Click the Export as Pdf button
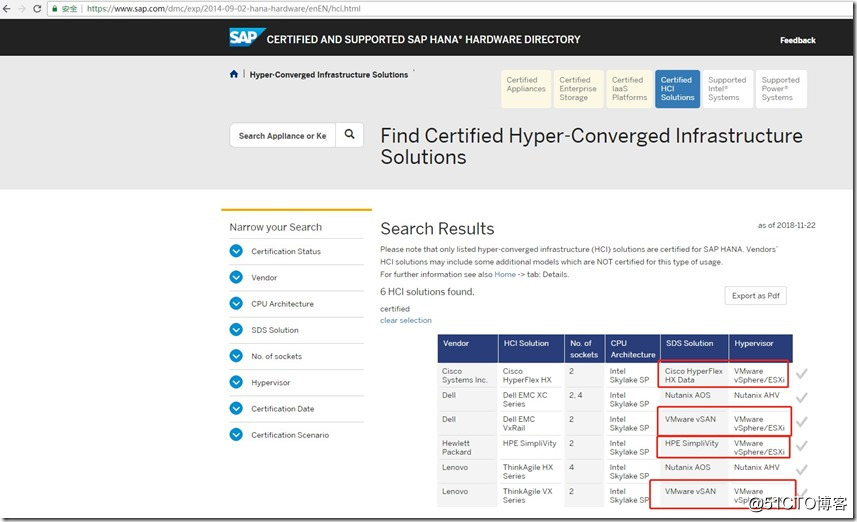The width and height of the screenshot is (857, 522). [x=755, y=296]
